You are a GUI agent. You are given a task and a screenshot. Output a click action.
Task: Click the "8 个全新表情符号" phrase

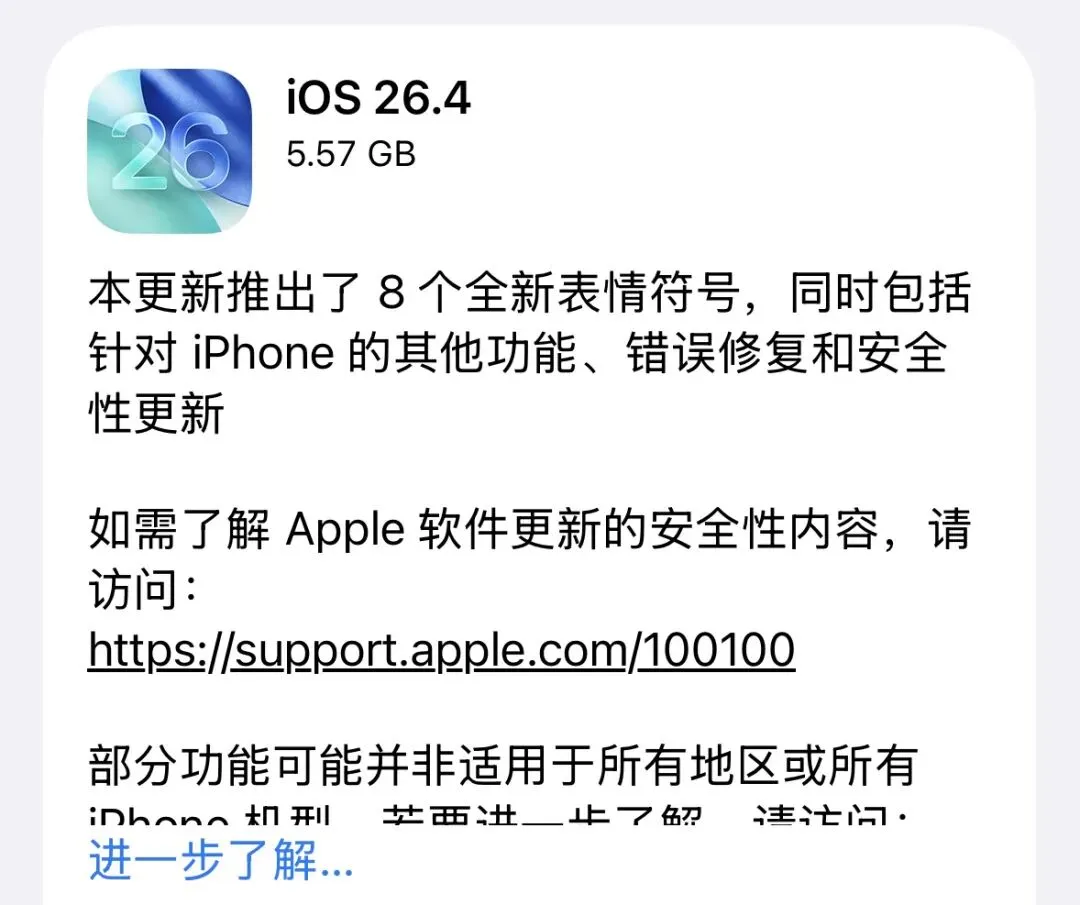coord(559,292)
